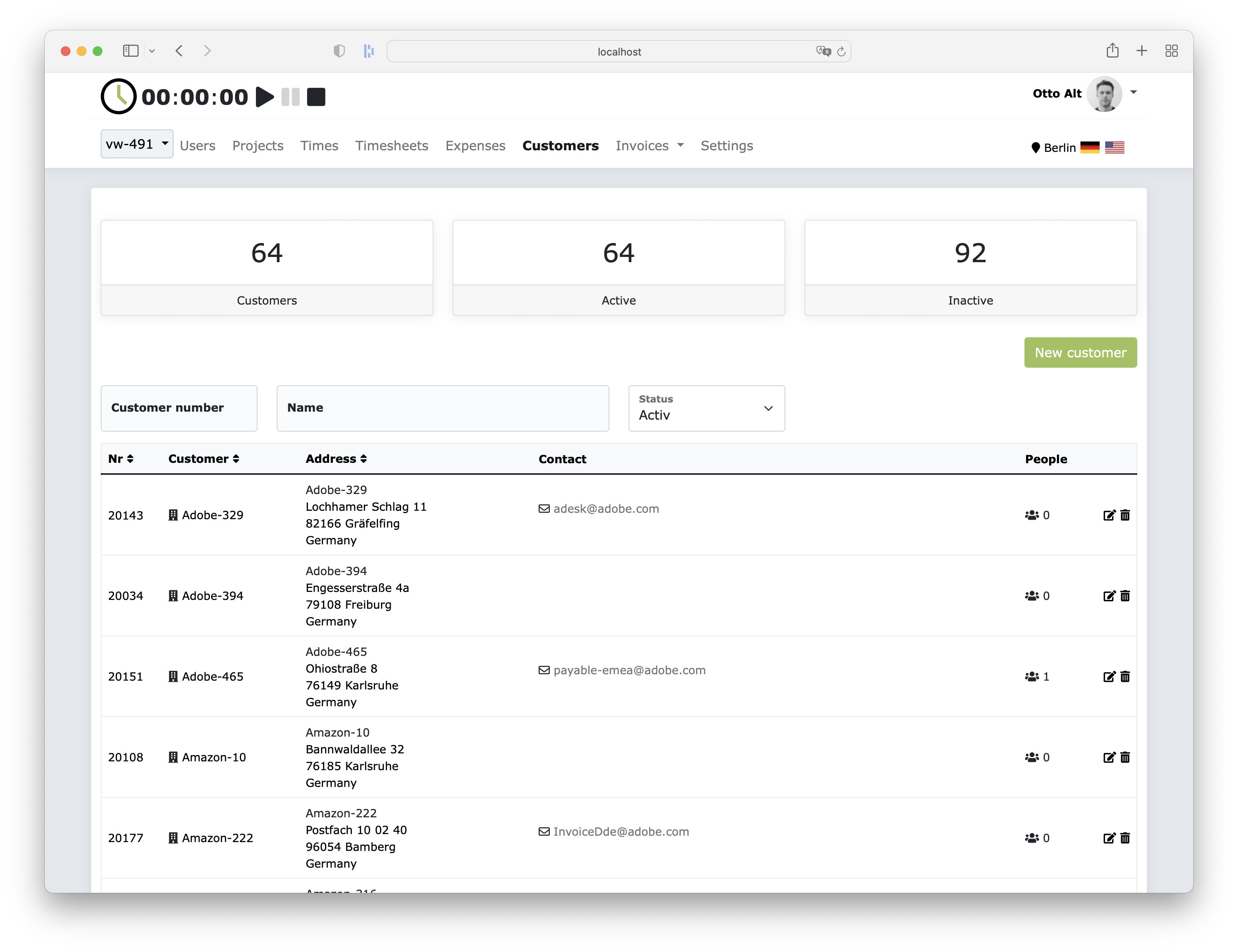Image resolution: width=1238 pixels, height=952 pixels.
Task: Open Amazon-222 customer name
Action: [x=217, y=838]
